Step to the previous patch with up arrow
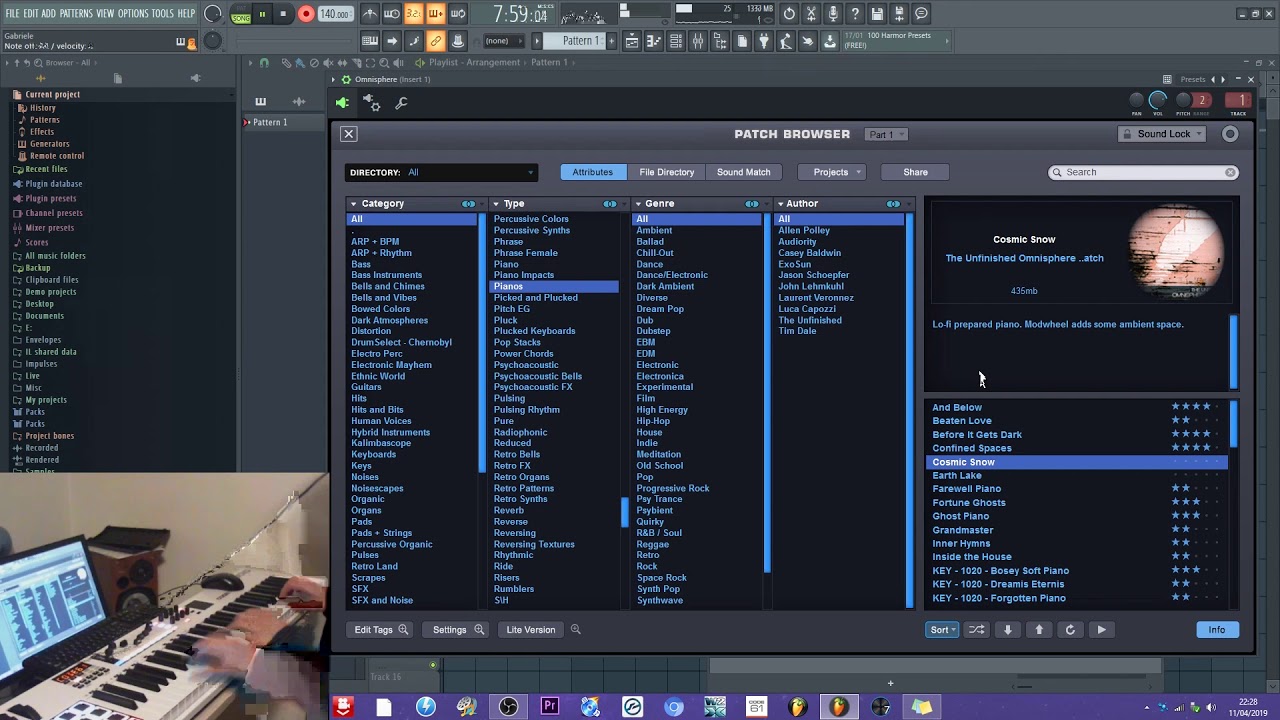1280x720 pixels. coord(1039,630)
